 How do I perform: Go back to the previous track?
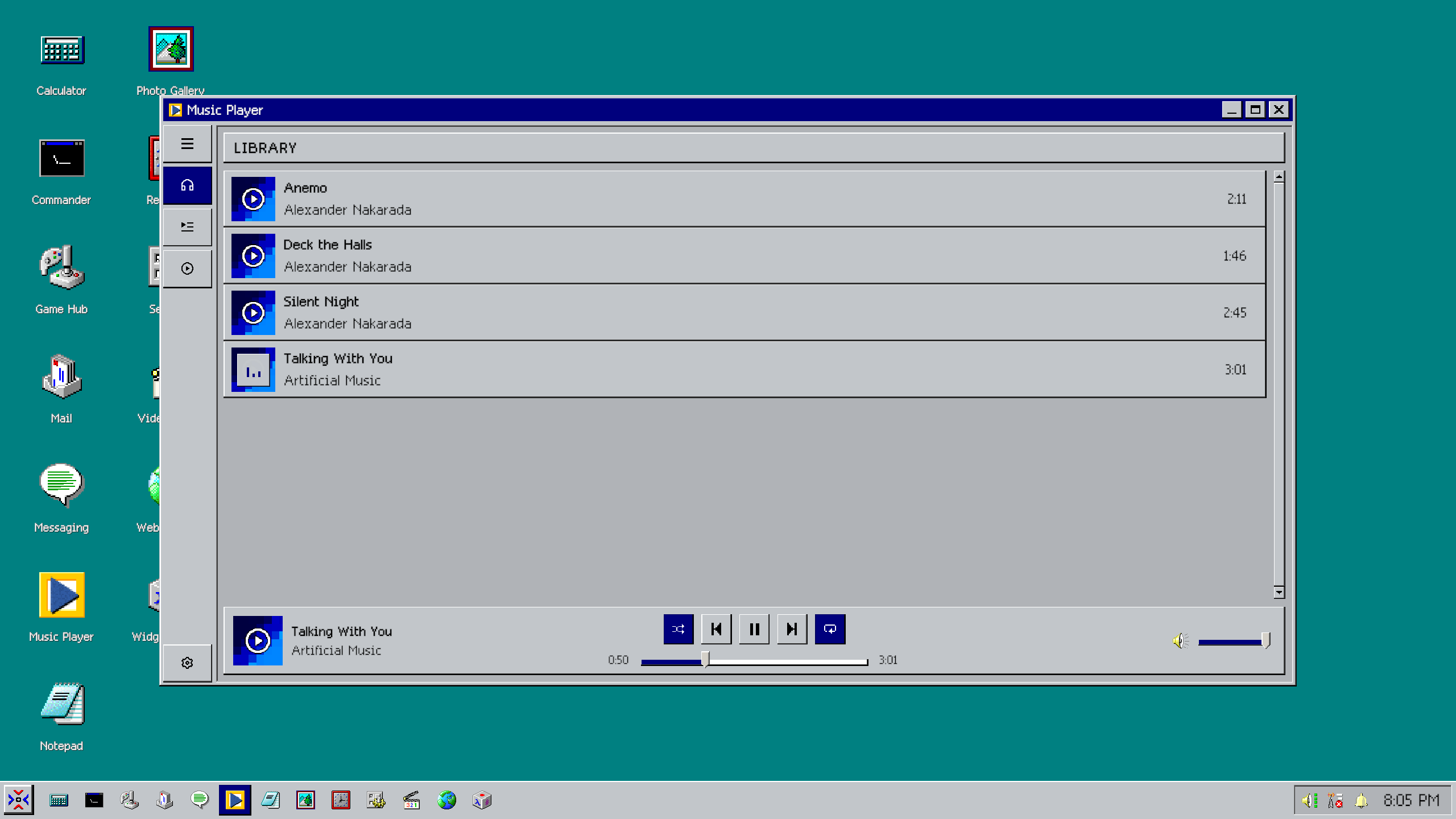click(x=716, y=629)
